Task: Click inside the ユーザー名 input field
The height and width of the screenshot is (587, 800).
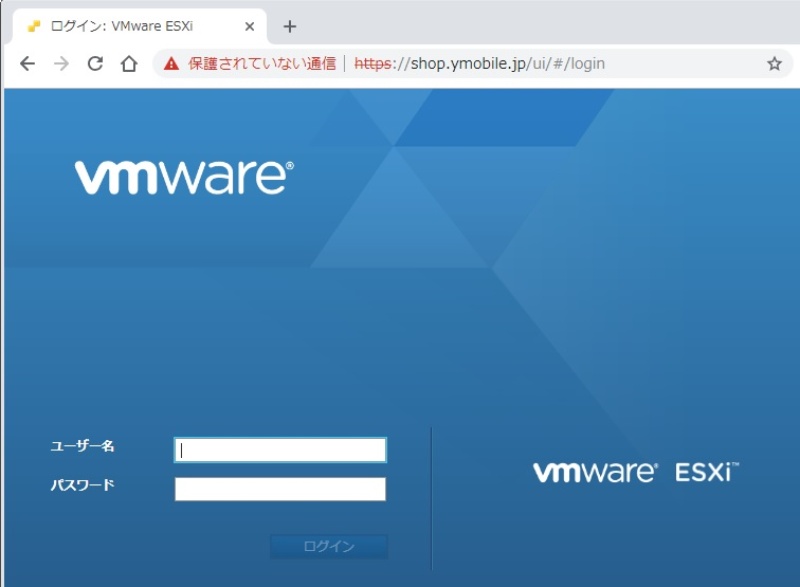Action: 278,450
